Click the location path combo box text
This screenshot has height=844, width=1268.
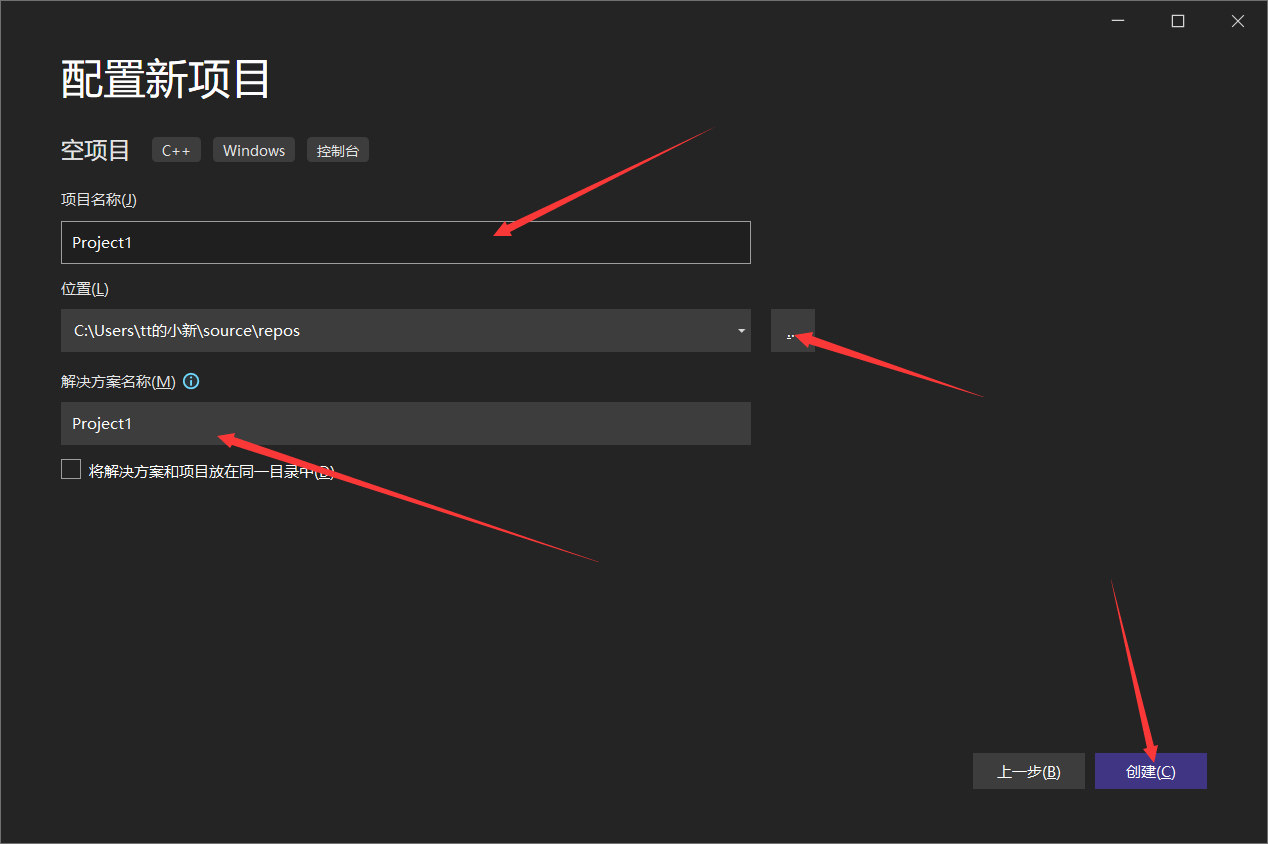(x=187, y=330)
